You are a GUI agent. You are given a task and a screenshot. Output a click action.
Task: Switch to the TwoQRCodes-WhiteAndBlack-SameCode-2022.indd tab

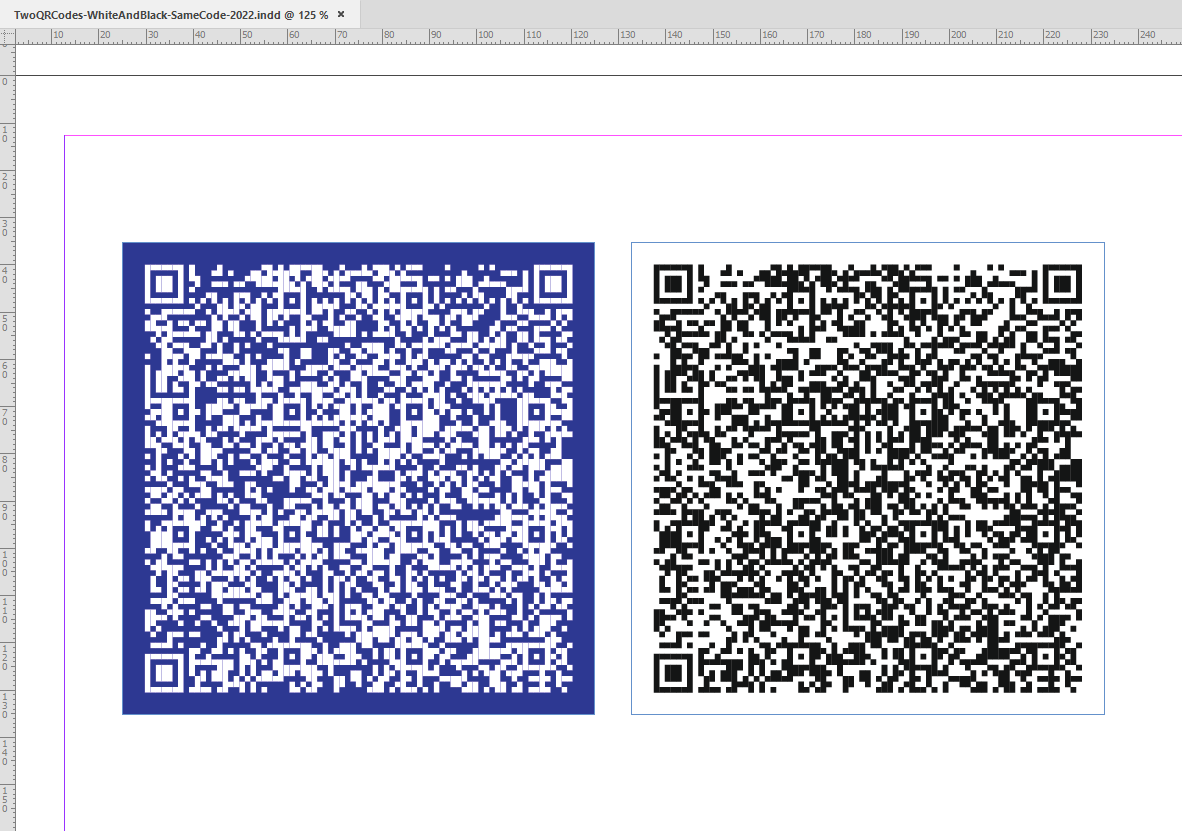160,15
